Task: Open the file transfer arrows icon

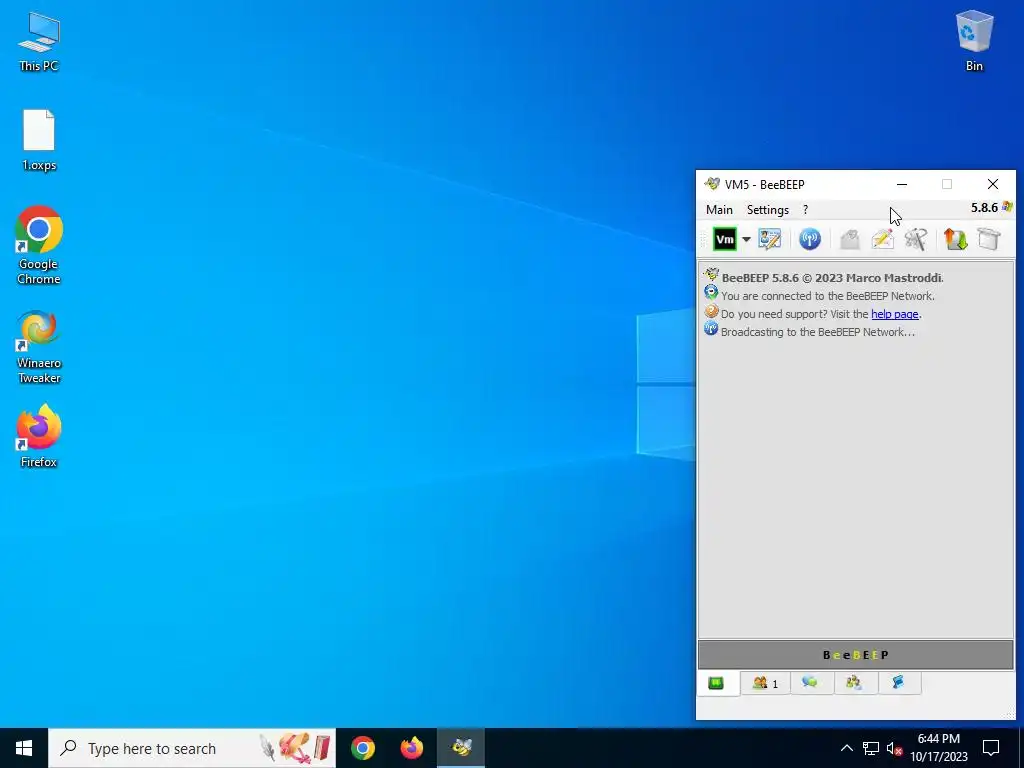Action: coord(955,239)
